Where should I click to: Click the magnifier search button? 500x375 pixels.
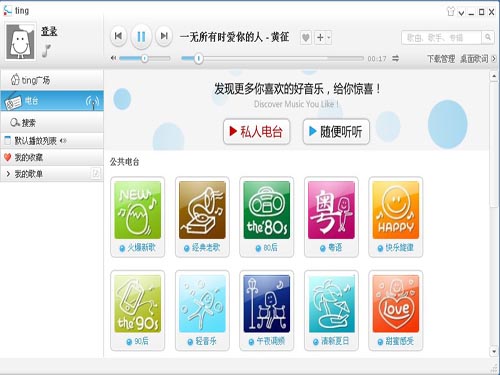[x=488, y=37]
